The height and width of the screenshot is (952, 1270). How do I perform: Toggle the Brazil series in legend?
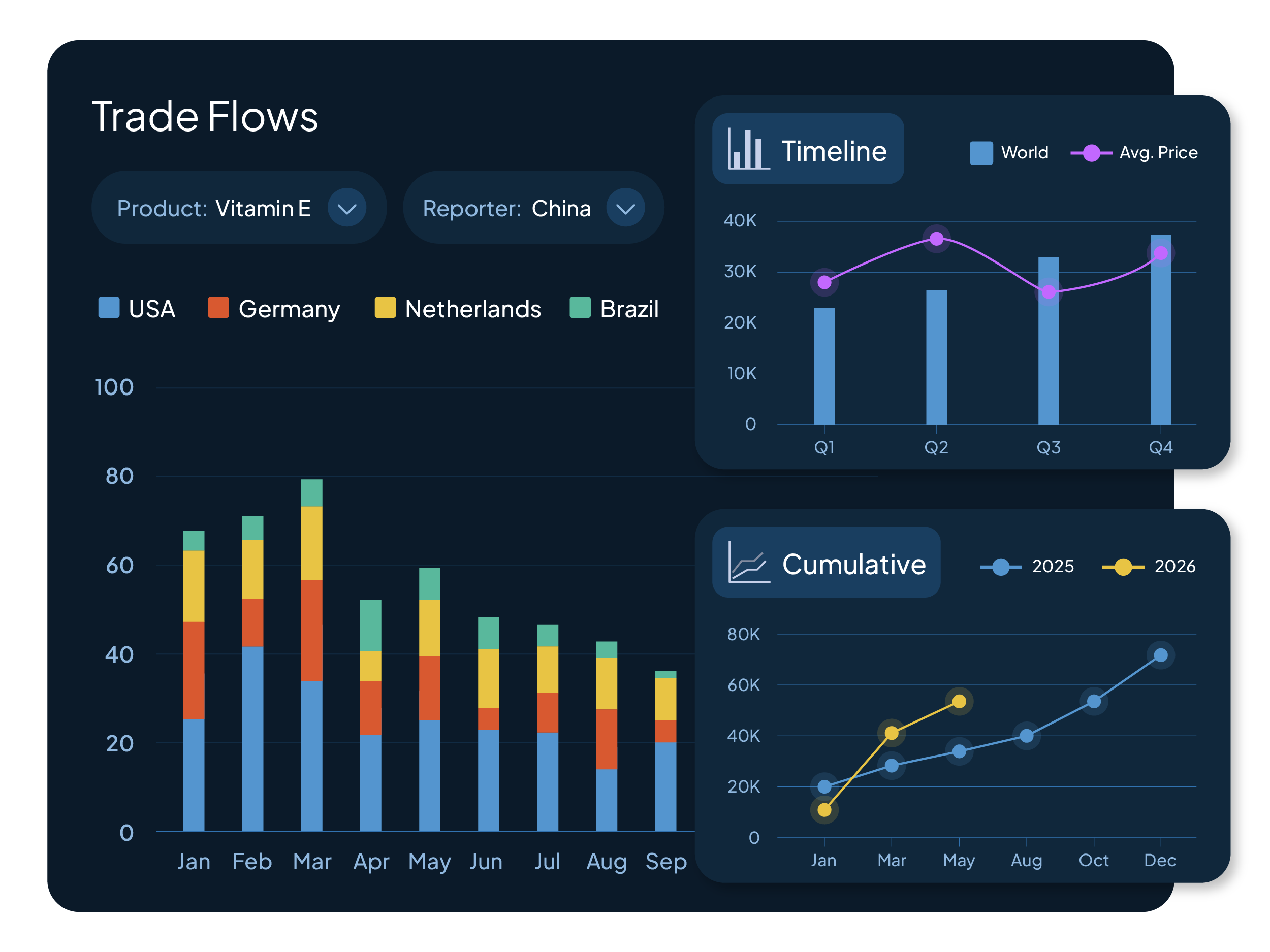click(x=614, y=309)
